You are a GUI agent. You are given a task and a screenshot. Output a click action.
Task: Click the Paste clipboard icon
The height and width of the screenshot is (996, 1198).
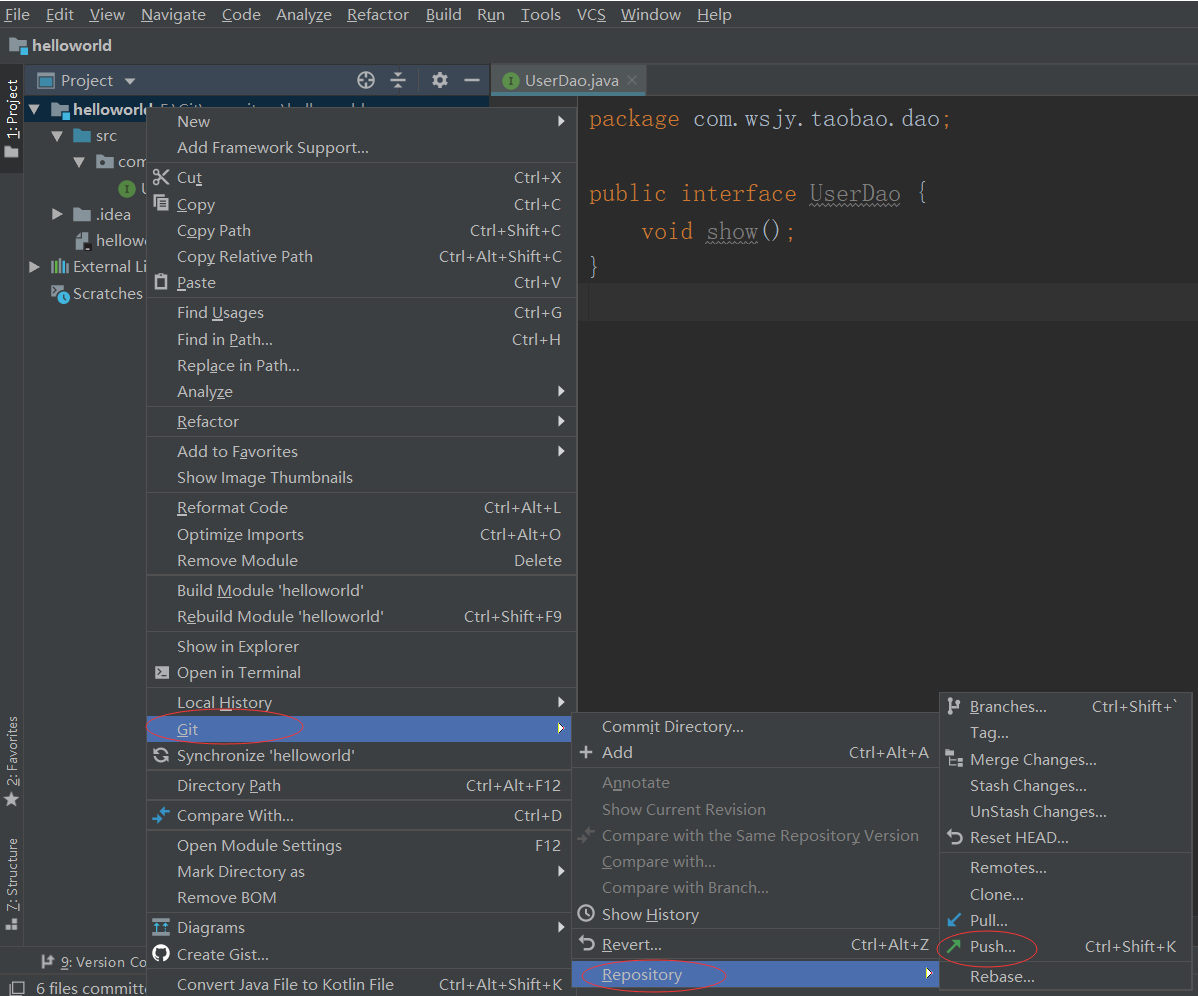(x=160, y=282)
